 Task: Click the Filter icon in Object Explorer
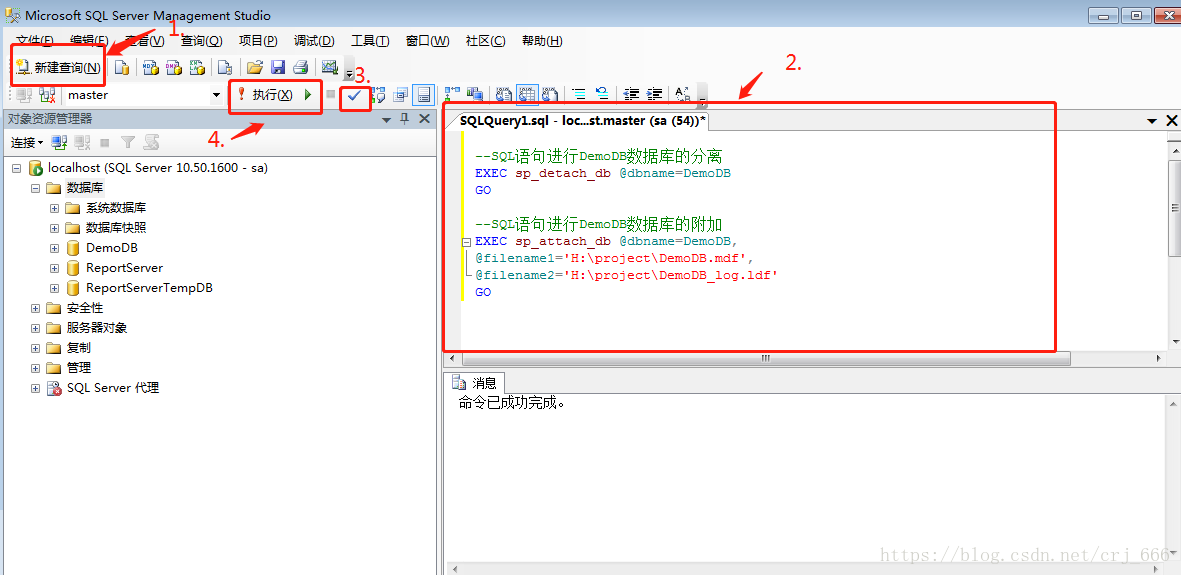pyautogui.click(x=128, y=142)
